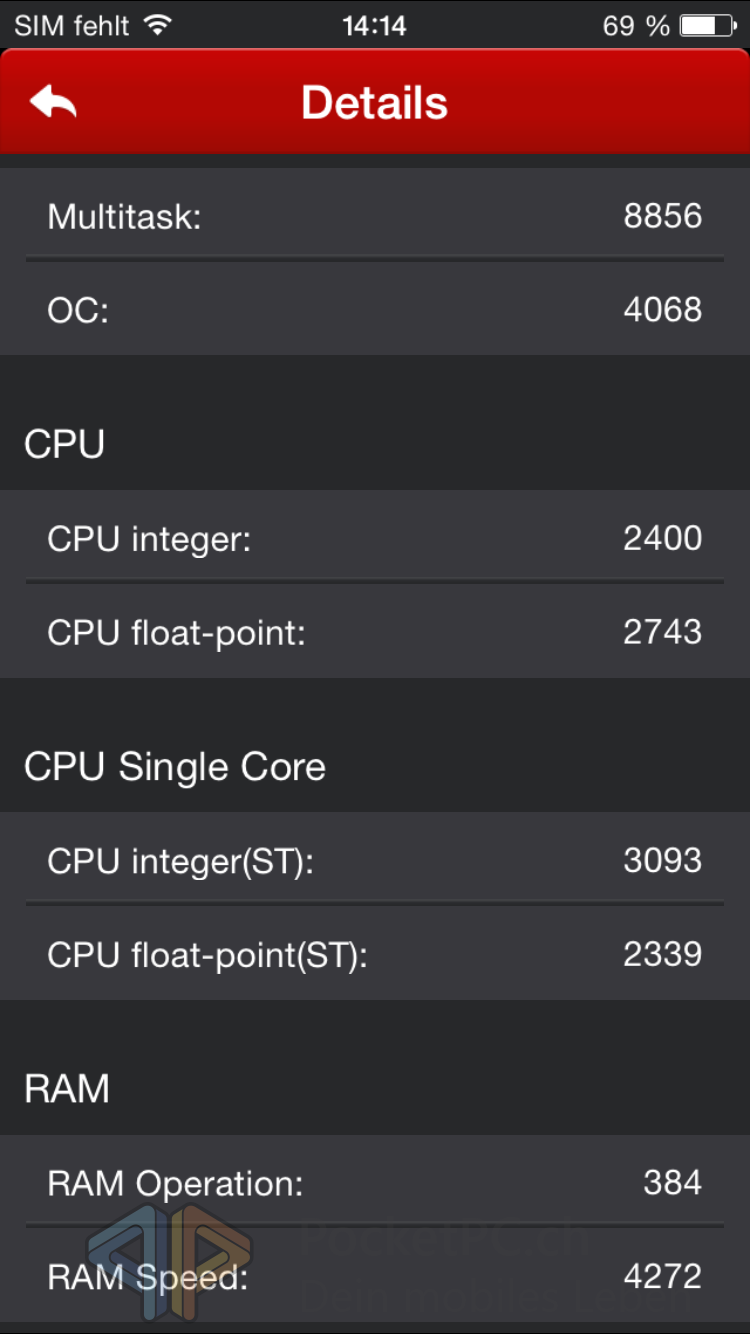Tap the Multitask value 8856
The height and width of the screenshot is (1334, 750).
click(x=662, y=215)
